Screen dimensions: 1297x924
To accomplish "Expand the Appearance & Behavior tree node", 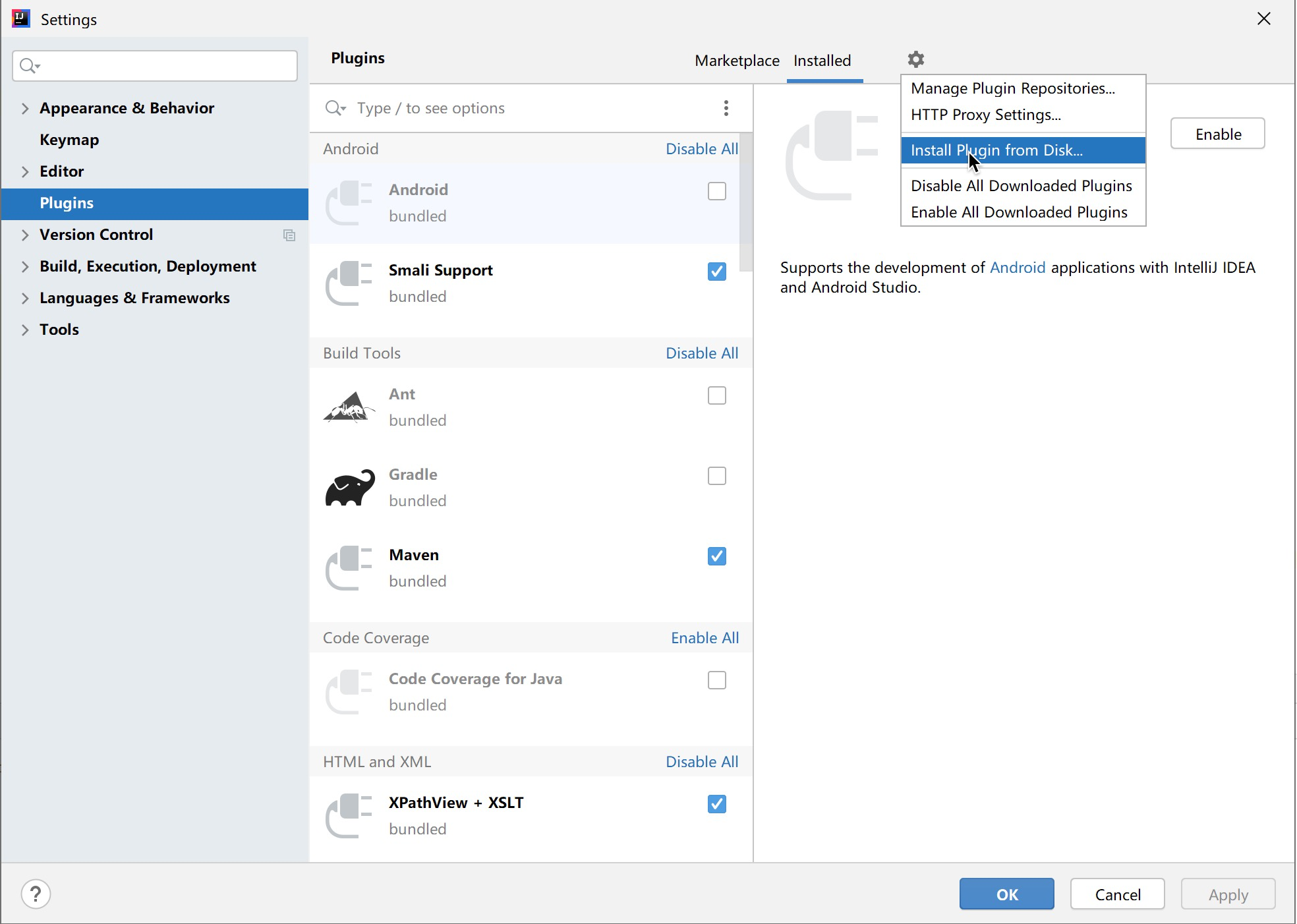I will pyautogui.click(x=25, y=108).
